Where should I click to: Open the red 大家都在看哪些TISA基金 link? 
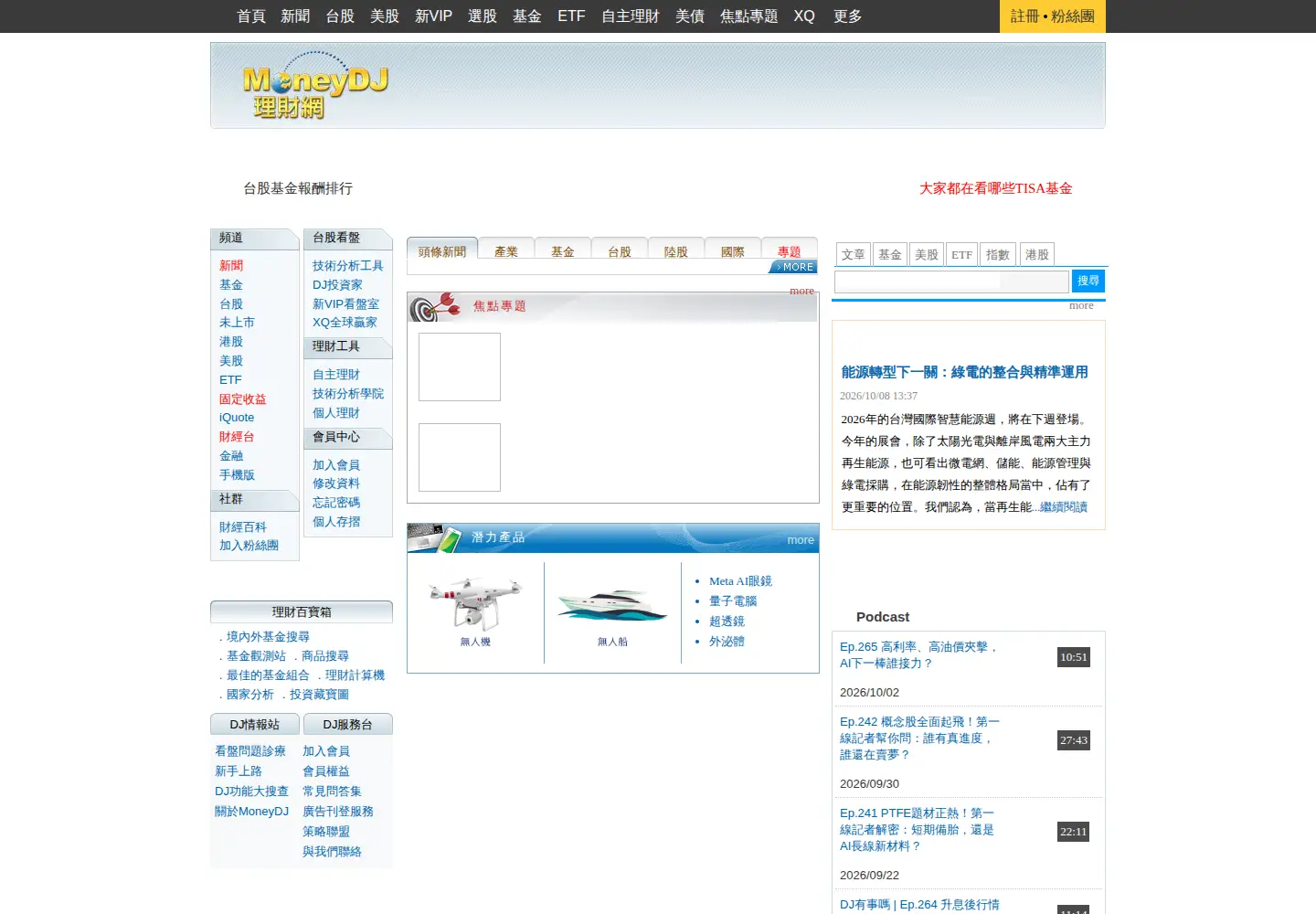(x=996, y=188)
